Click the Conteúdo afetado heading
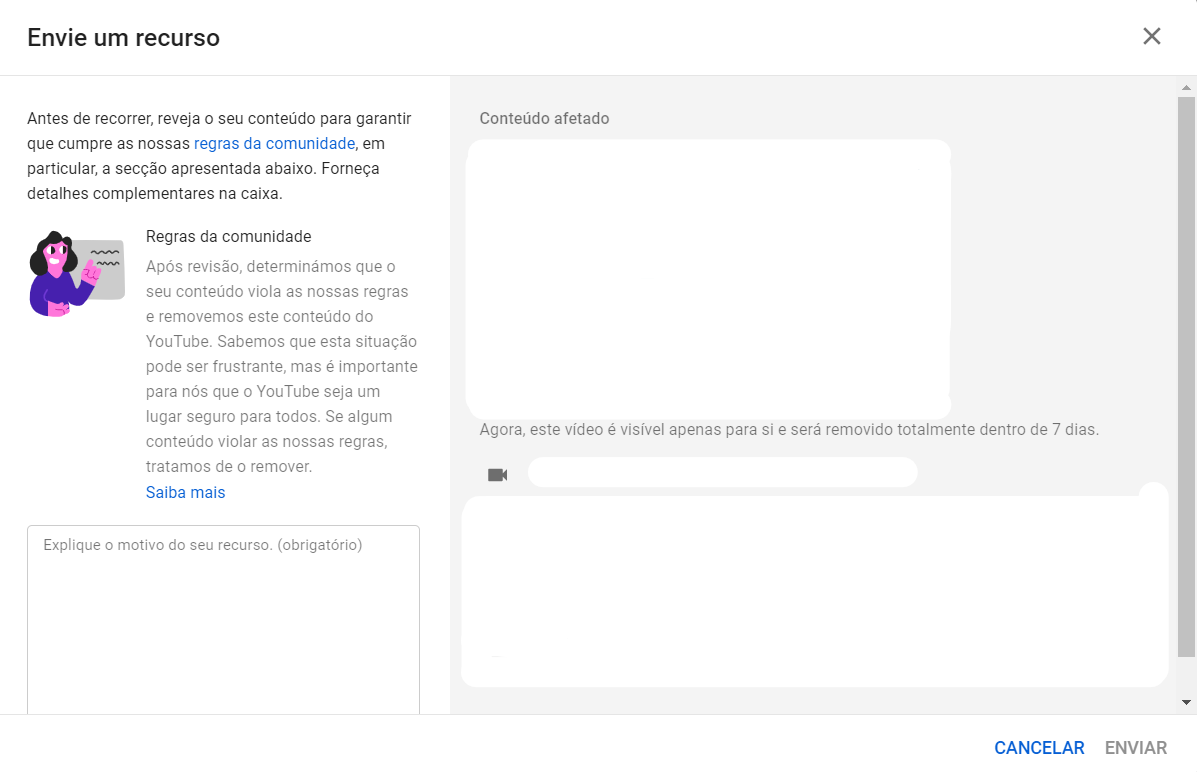 544,118
